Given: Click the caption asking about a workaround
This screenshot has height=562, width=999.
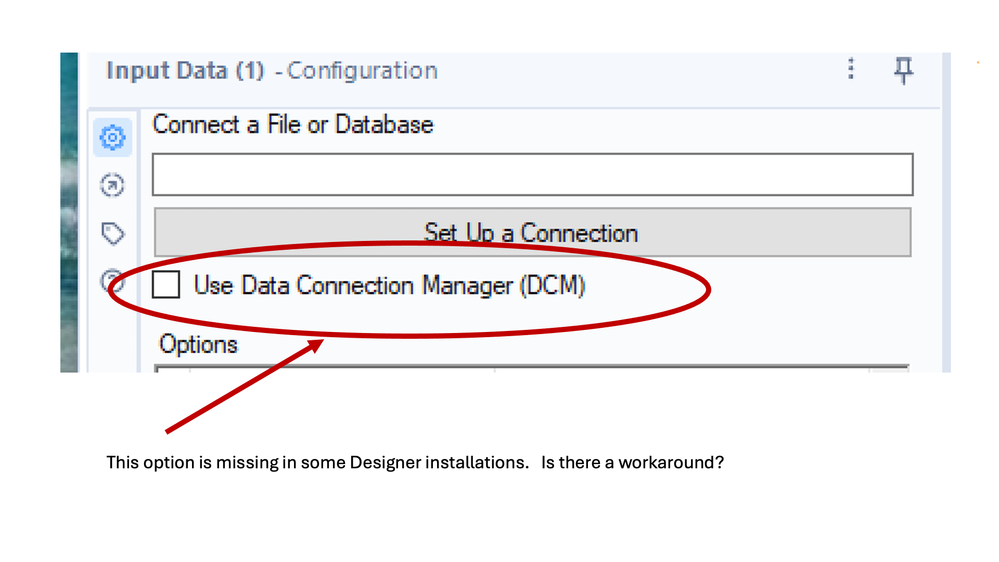Looking at the screenshot, I should coord(414,464).
